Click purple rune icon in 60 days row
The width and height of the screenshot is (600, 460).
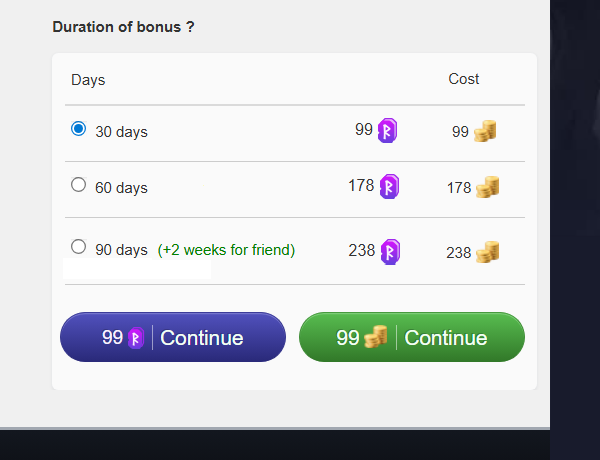[x=389, y=186]
